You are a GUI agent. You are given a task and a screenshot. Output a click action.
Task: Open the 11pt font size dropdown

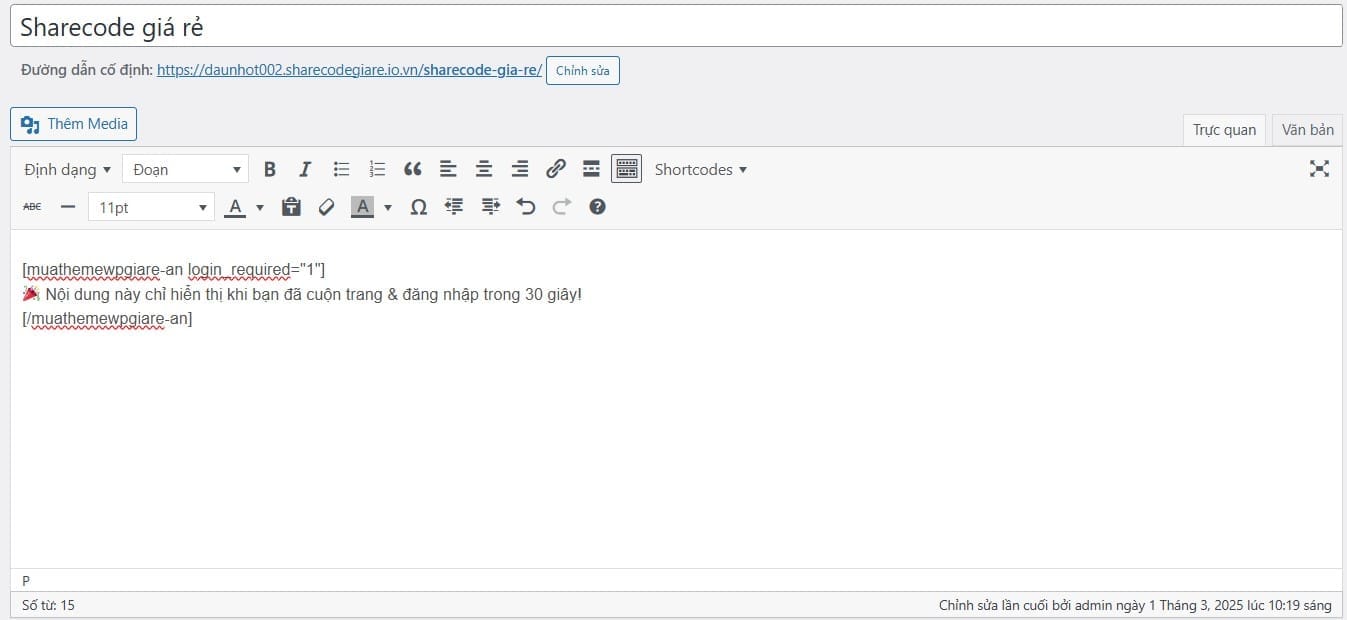click(x=151, y=207)
